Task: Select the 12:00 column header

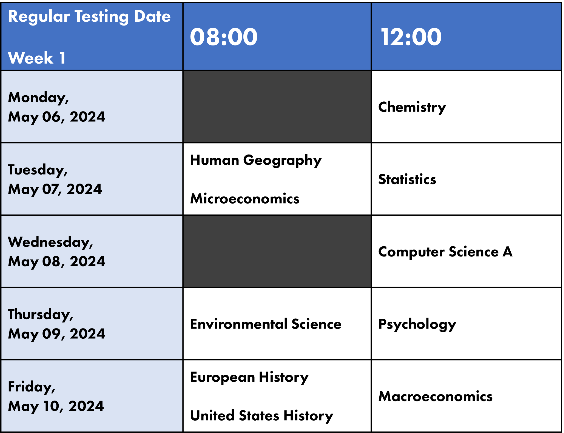Action: tap(466, 36)
